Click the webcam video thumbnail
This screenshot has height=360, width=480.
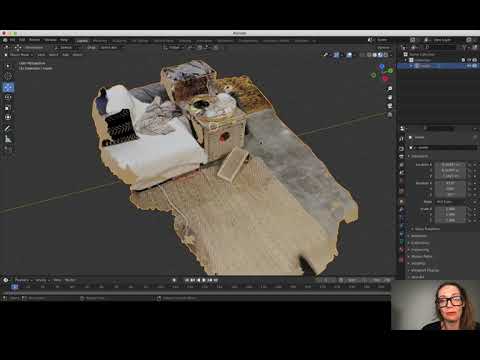coord(435,305)
